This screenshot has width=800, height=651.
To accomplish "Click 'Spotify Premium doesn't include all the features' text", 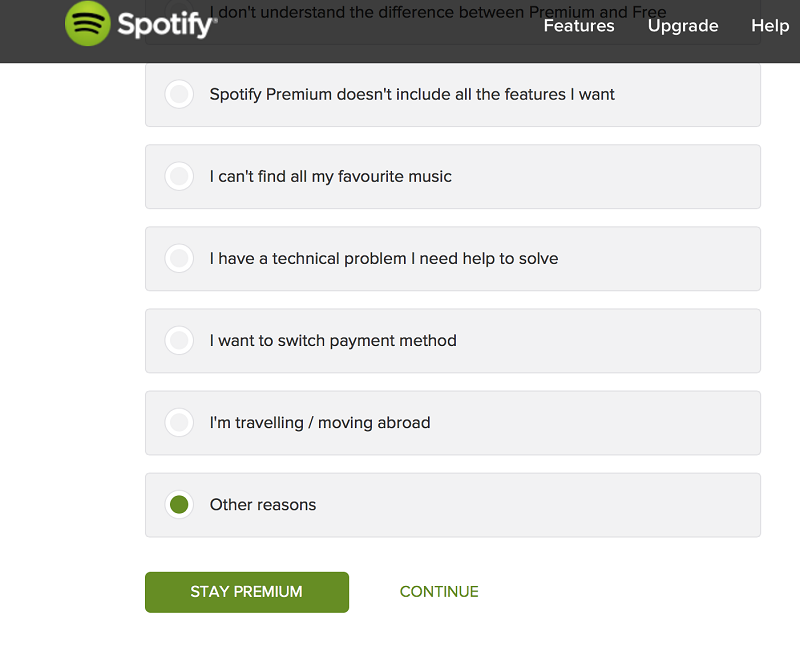I will (412, 94).
